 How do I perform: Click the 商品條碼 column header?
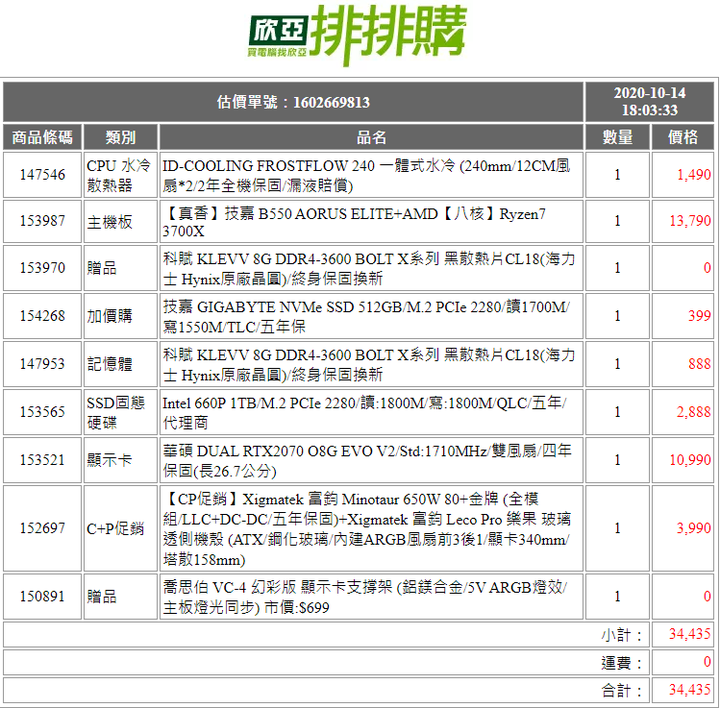coord(42,137)
